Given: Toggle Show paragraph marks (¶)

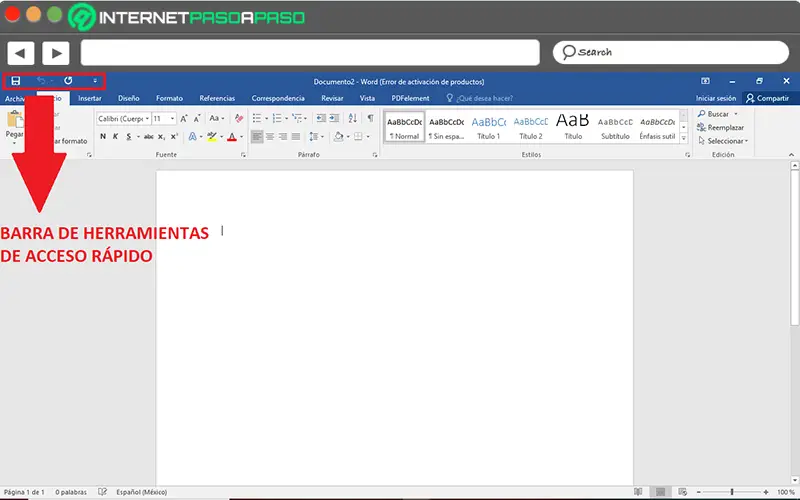Looking at the screenshot, I should (x=370, y=118).
